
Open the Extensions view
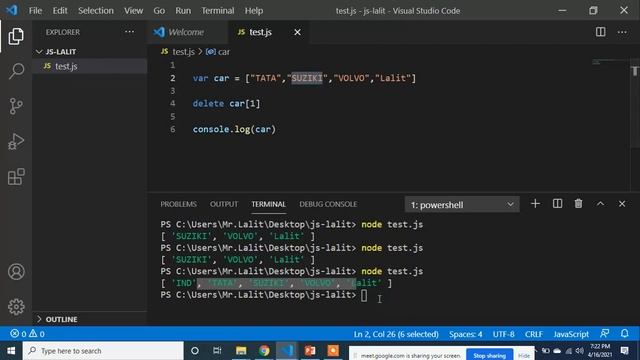click(16, 177)
